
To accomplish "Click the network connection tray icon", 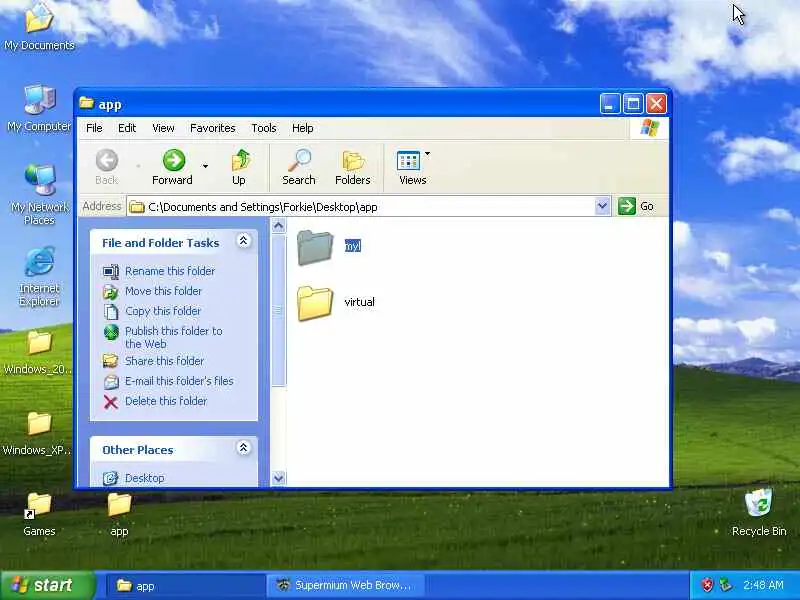I will tap(724, 585).
